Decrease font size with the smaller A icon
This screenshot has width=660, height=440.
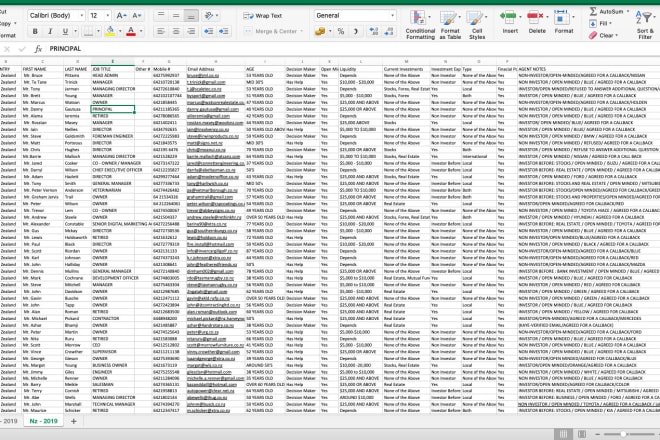[136, 16]
